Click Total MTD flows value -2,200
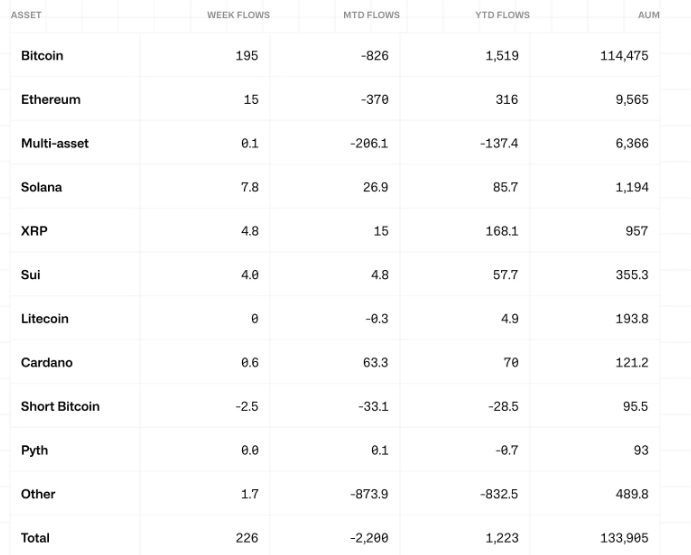This screenshot has height=555, width=691. 369,538
